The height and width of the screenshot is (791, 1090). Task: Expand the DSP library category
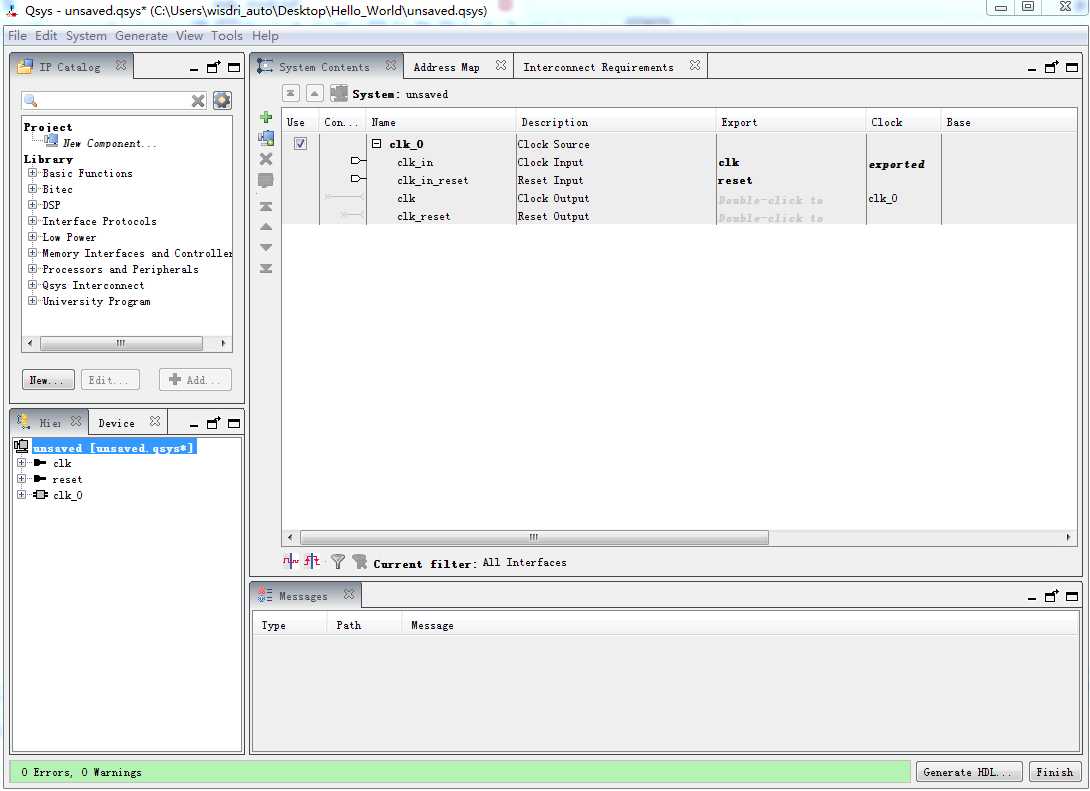32,204
